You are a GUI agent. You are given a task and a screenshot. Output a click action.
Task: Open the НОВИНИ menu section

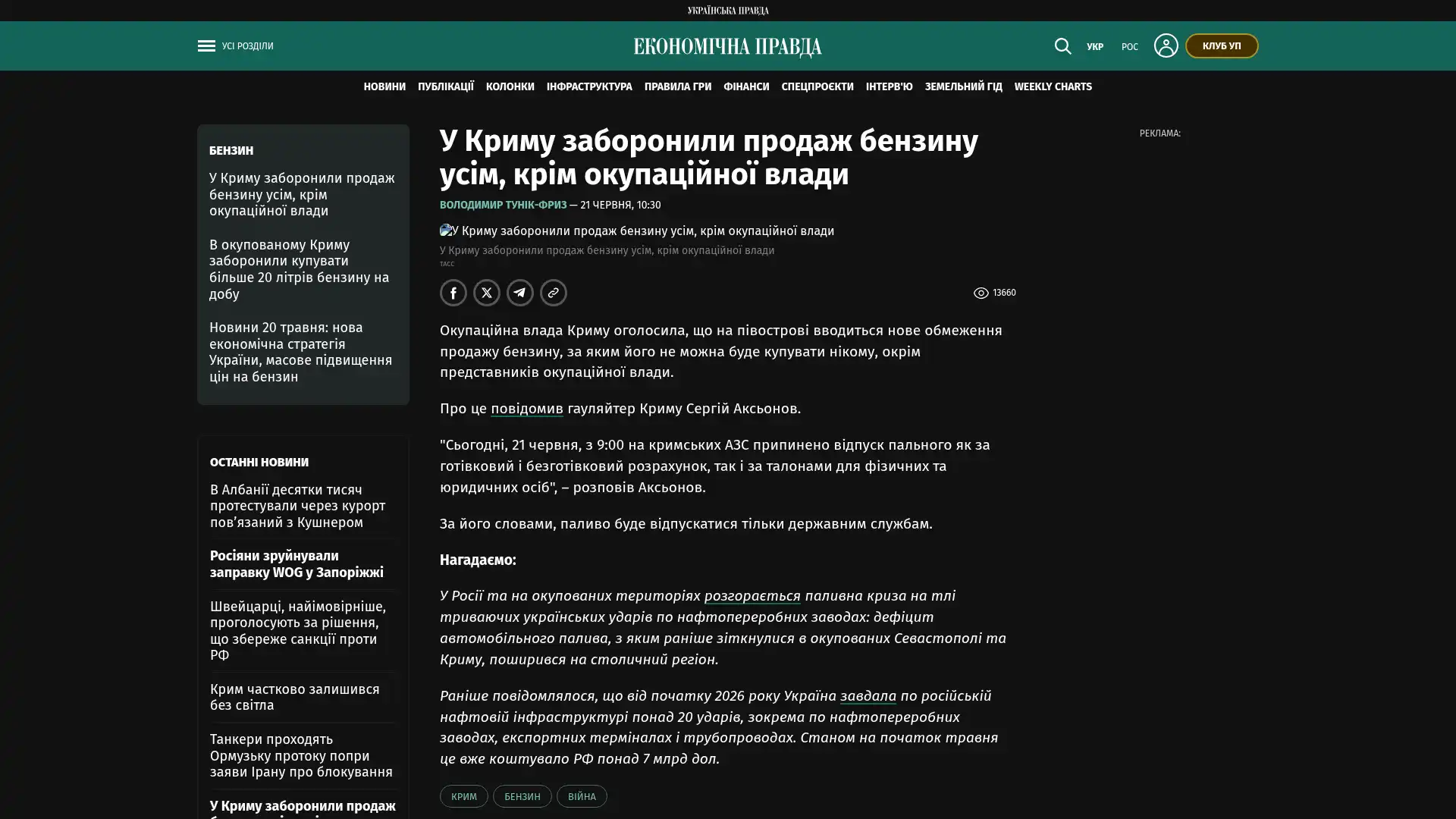click(384, 86)
